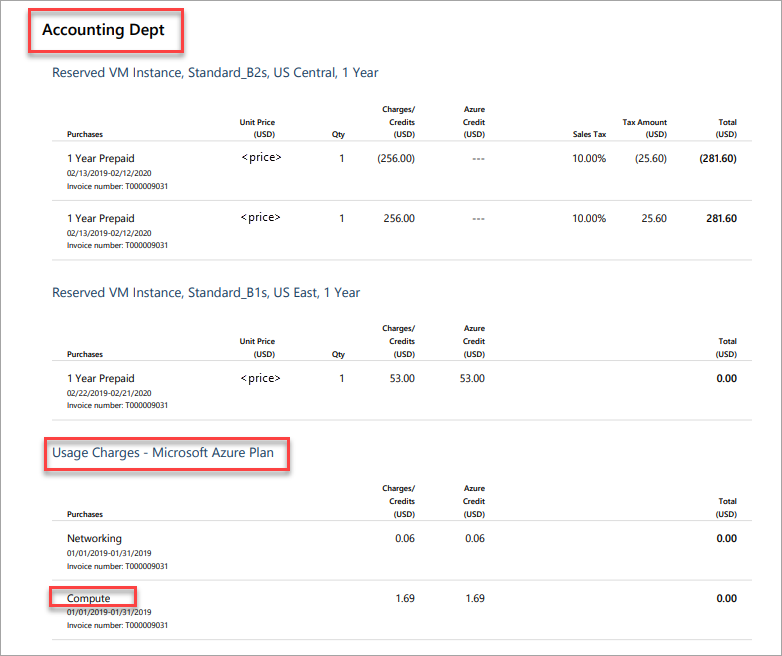Click the Total value in the Compute row

pyautogui.click(x=725, y=598)
